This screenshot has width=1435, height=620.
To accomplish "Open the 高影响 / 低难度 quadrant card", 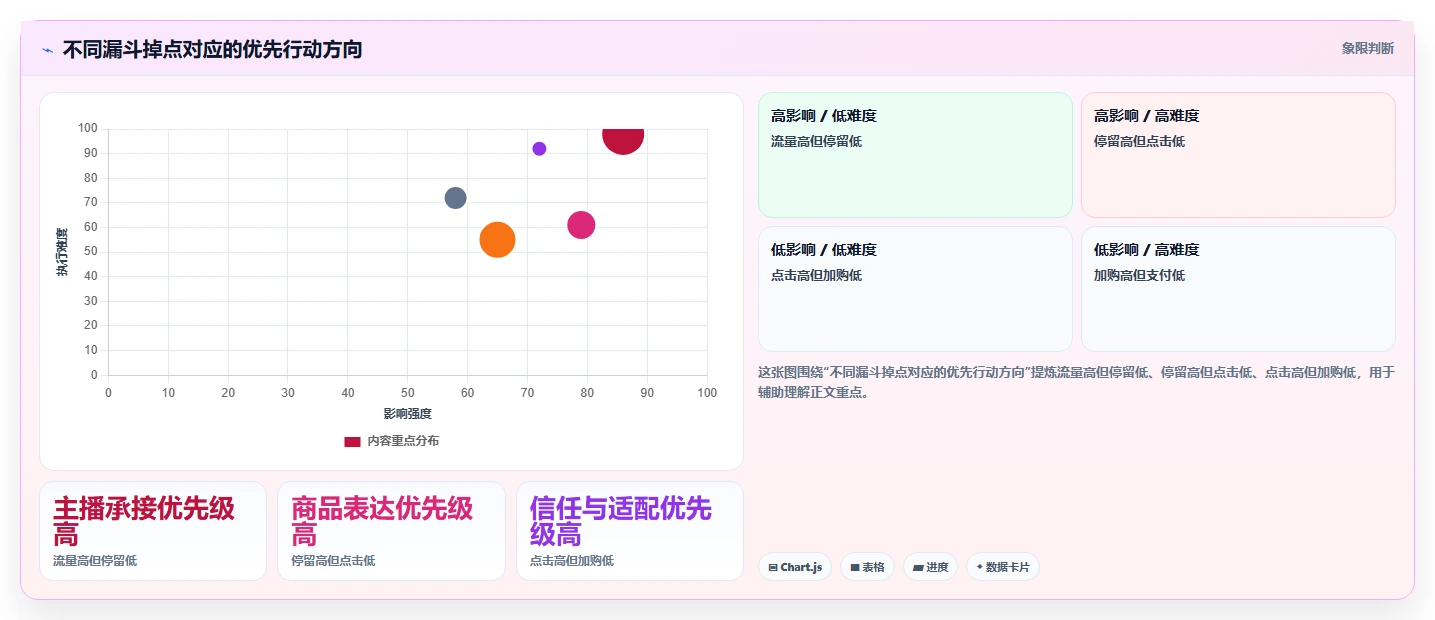I will coord(915,155).
